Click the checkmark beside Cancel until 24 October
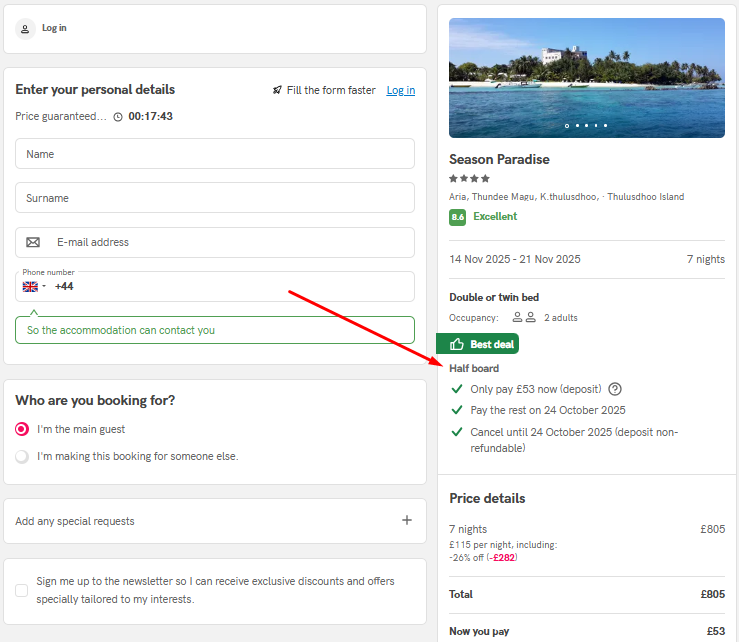 tap(457, 432)
